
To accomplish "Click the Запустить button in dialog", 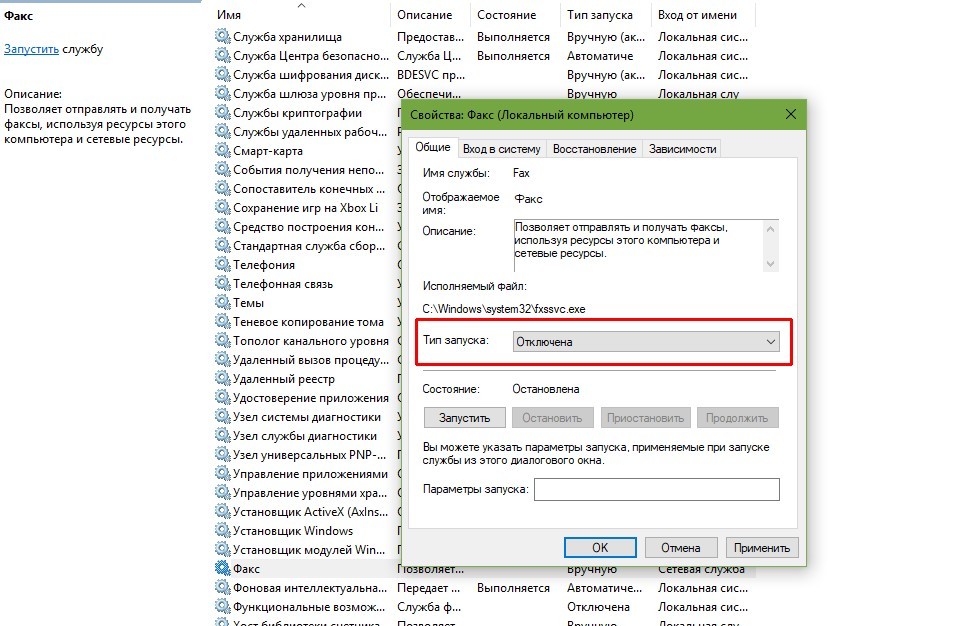I will (464, 418).
